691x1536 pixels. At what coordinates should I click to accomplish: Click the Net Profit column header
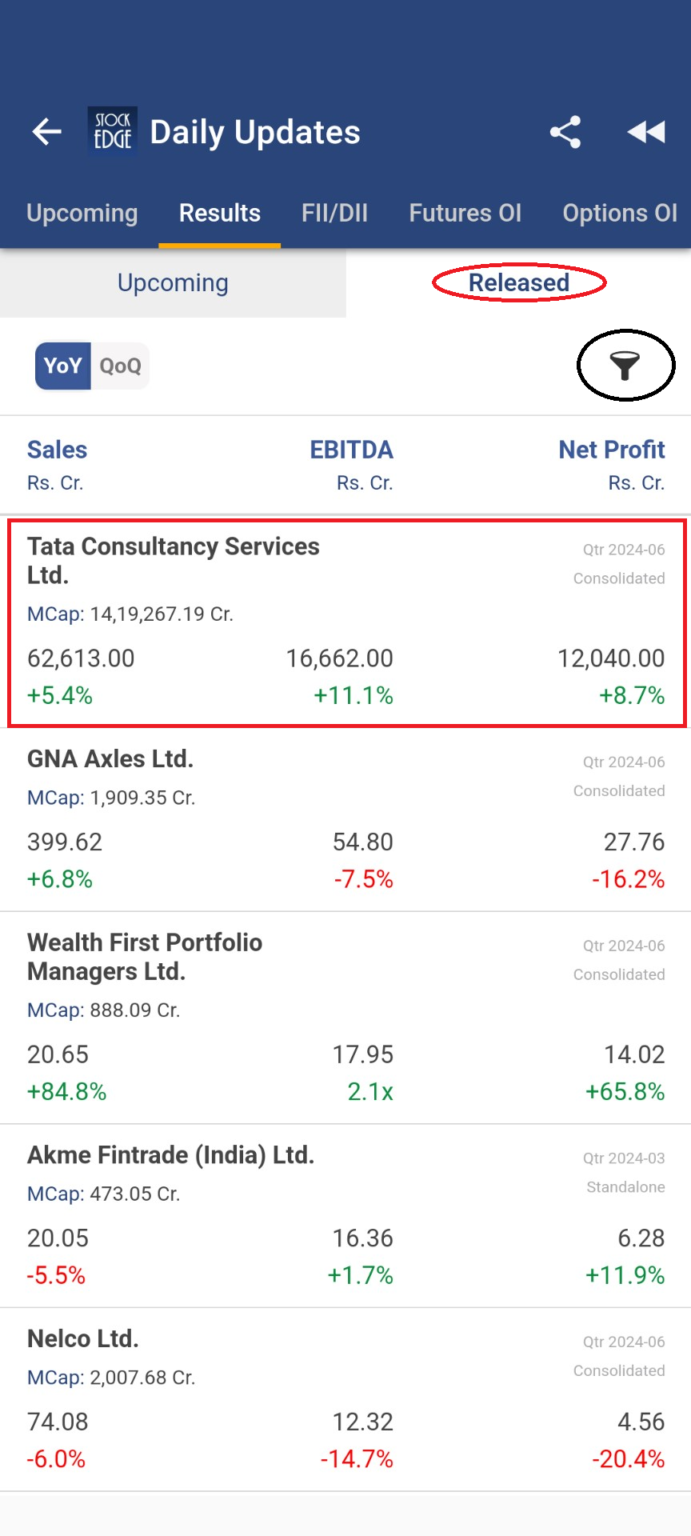611,450
